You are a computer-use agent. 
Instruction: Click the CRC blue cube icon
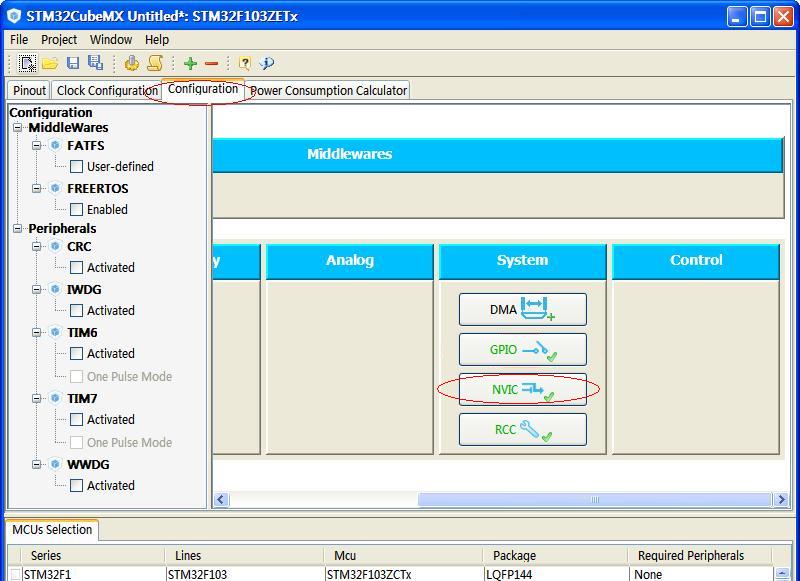[55, 246]
